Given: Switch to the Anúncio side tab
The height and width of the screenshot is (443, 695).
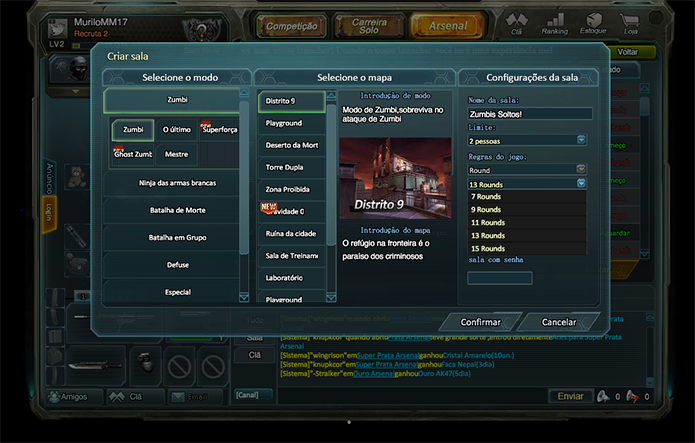Looking at the screenshot, I should [x=49, y=178].
